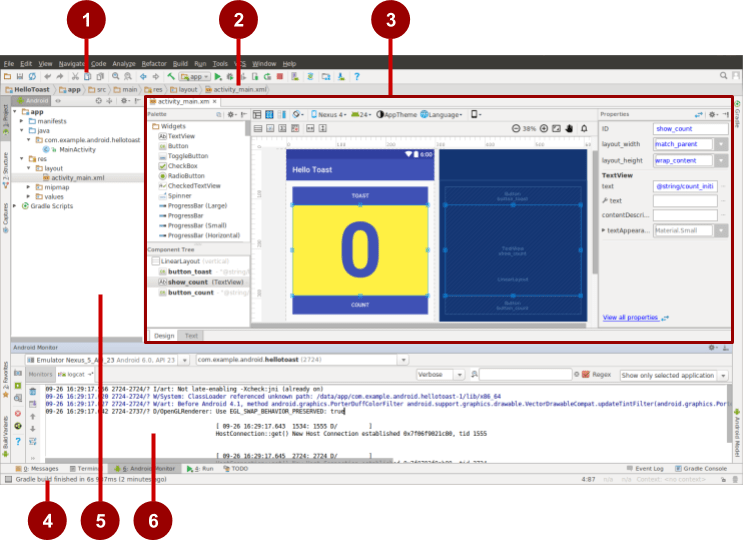Open the Language dropdown in designer
The height and width of the screenshot is (540, 745).
coord(441,114)
